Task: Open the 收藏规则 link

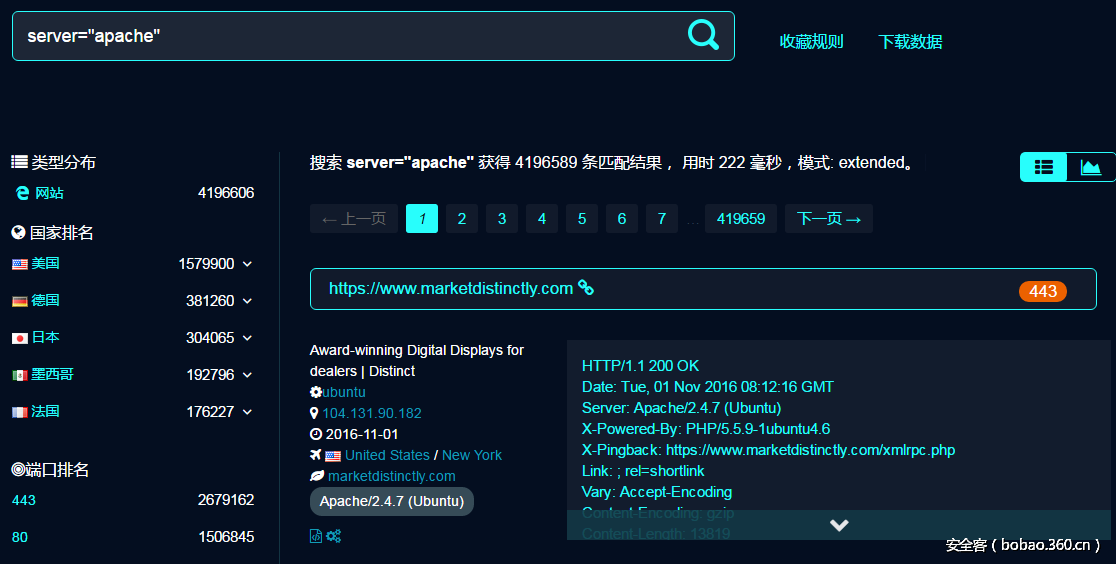Action: tap(811, 42)
